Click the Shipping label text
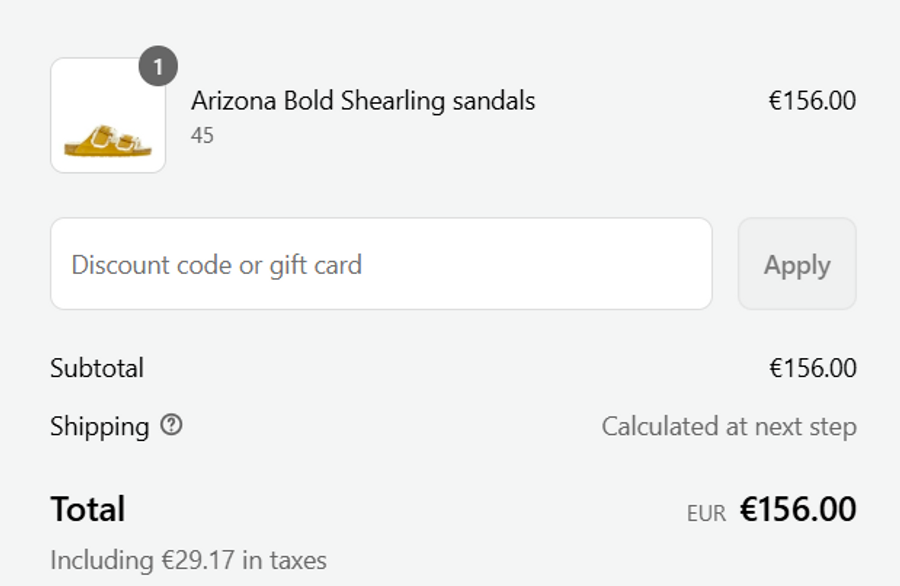Viewport: 900px width, 586px height. click(99, 427)
